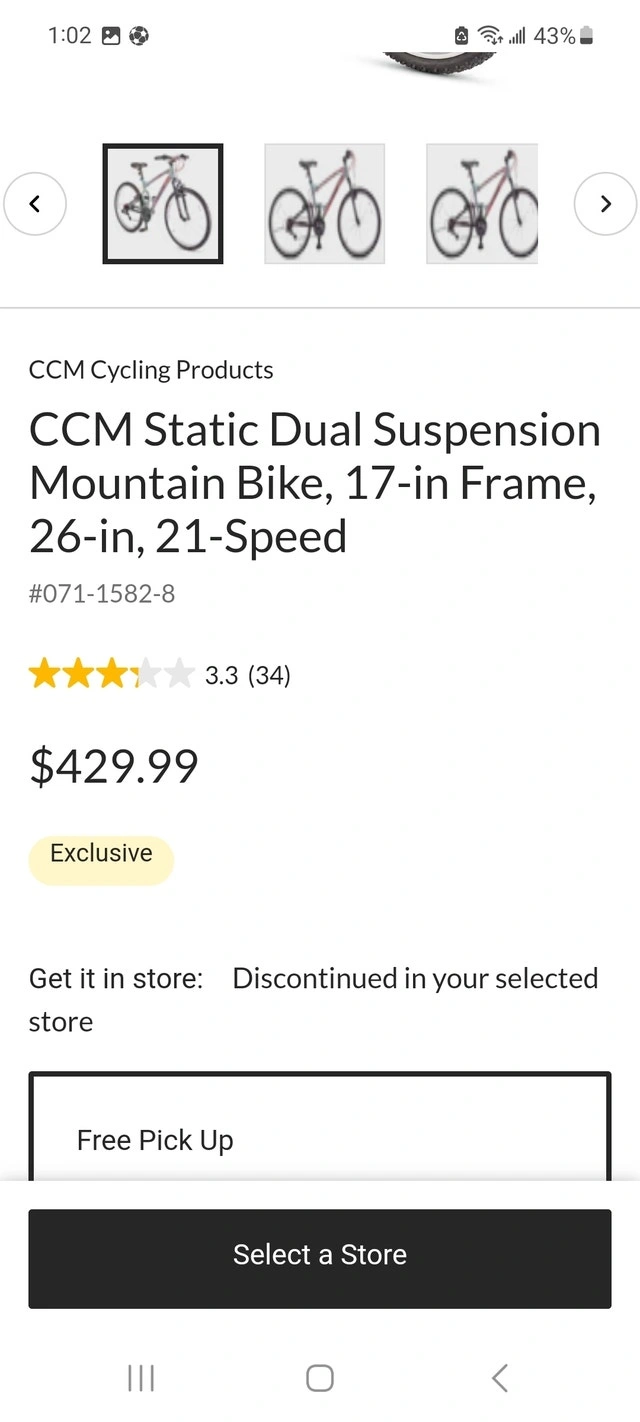Viewport: 640px width, 1422px height.
Task: Tap the gallery notification icon
Action: [x=111, y=36]
